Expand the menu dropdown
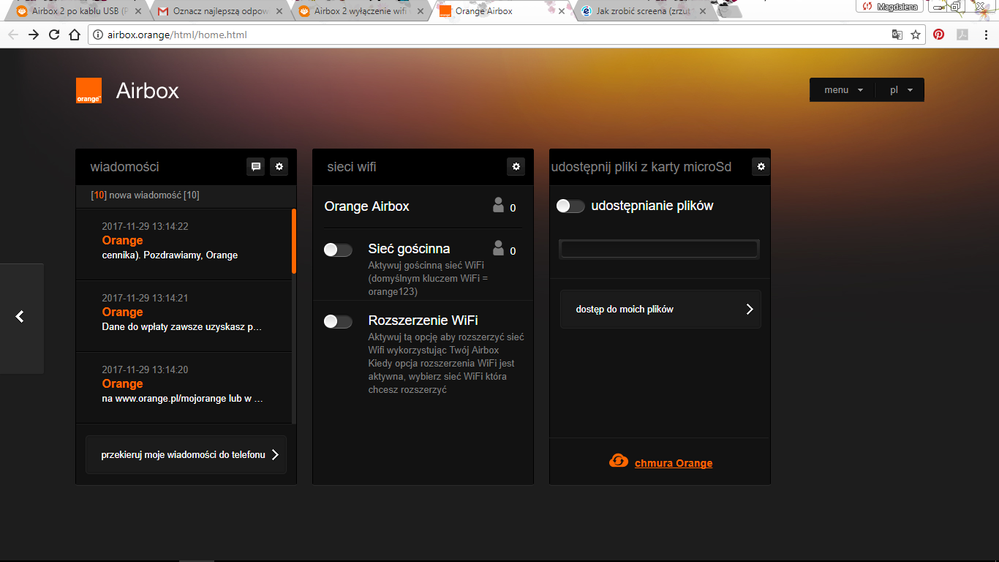 tap(843, 90)
